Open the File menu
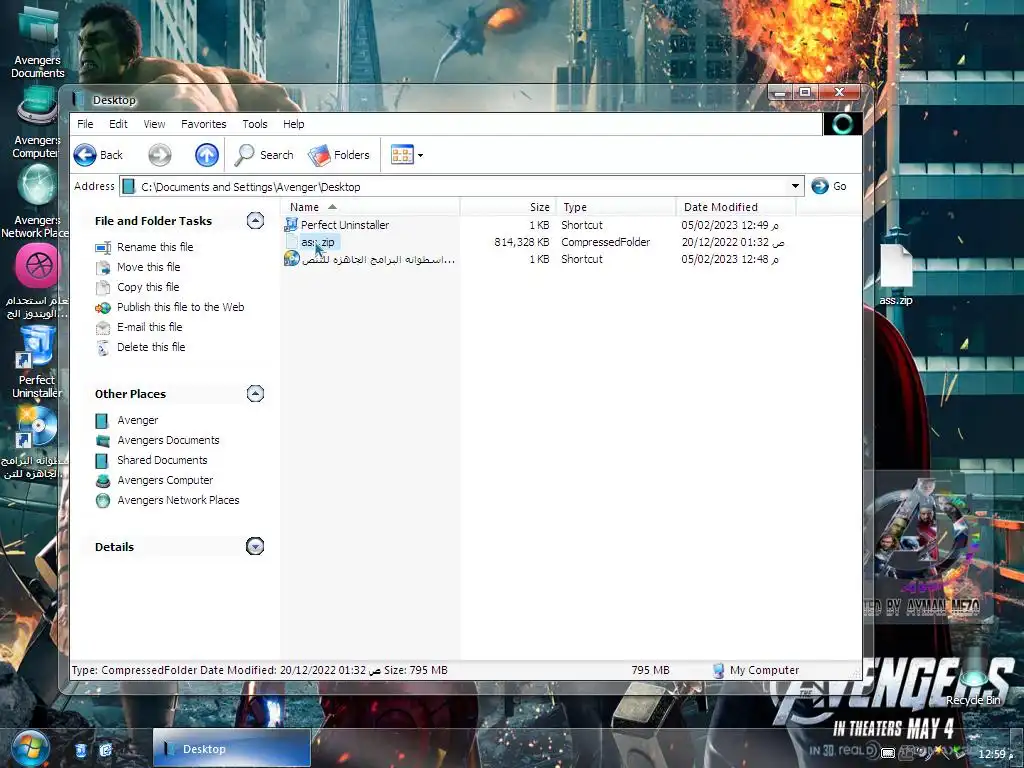1024x768 pixels. point(85,124)
